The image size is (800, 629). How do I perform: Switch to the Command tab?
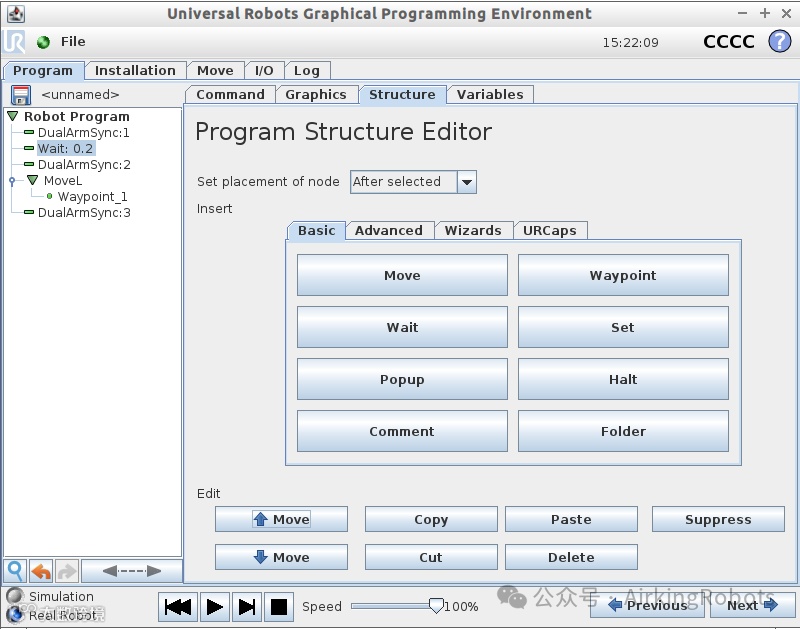tap(230, 94)
